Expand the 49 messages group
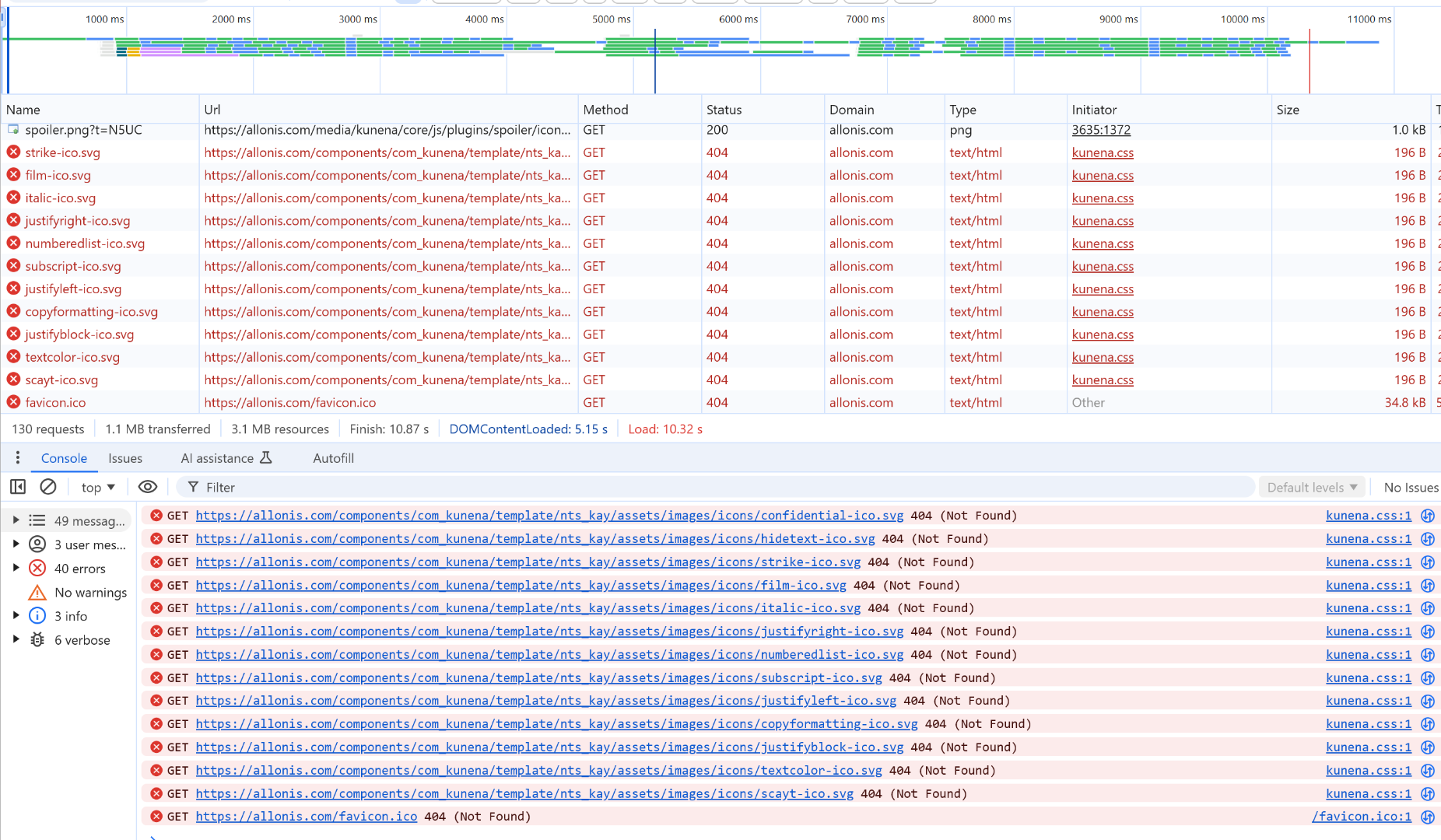Viewport: 1441px width, 840px height. click(x=16, y=520)
